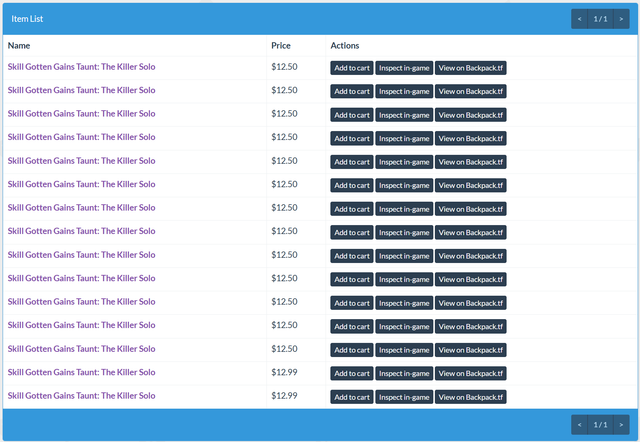Viewport: 640px width, 442px height.
Task: View last listed $12.99 item on Backpack.tf
Action: [x=471, y=397]
